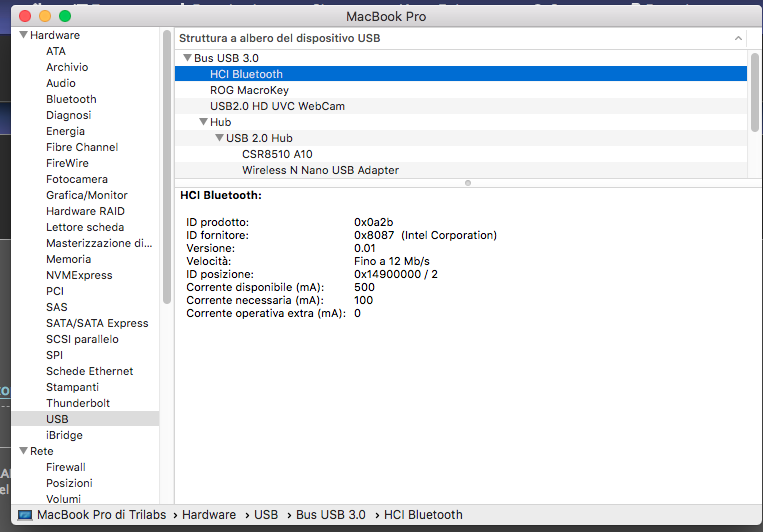The height and width of the screenshot is (532, 763).
Task: Collapse the USB 2.0 Hub node
Action: (x=219, y=138)
